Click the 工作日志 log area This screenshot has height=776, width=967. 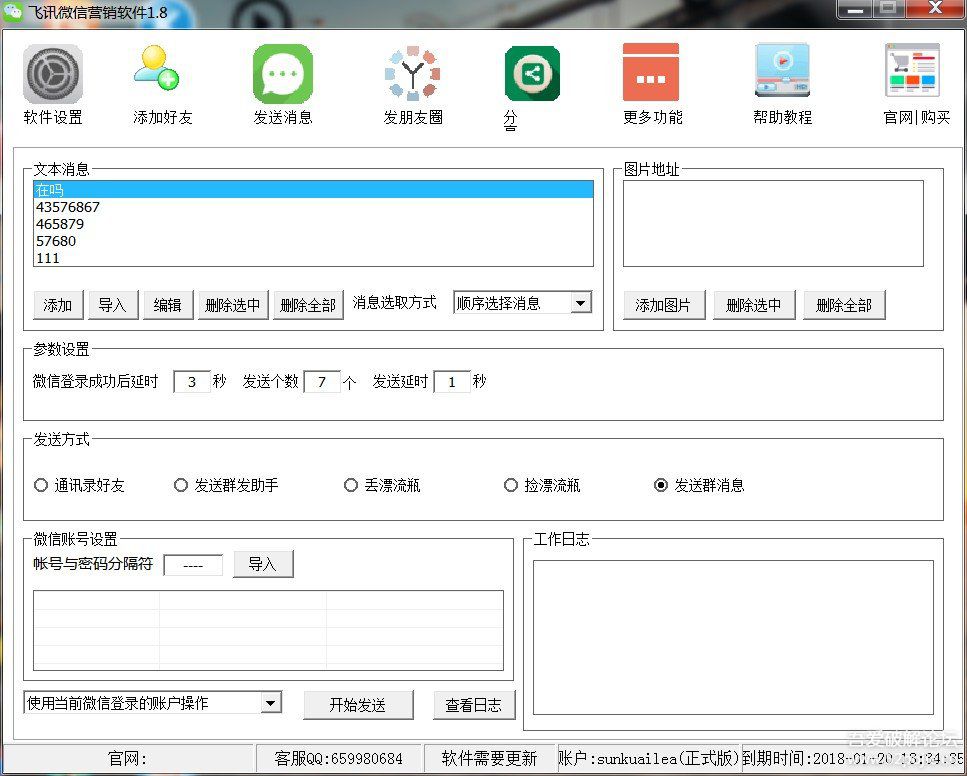click(733, 637)
